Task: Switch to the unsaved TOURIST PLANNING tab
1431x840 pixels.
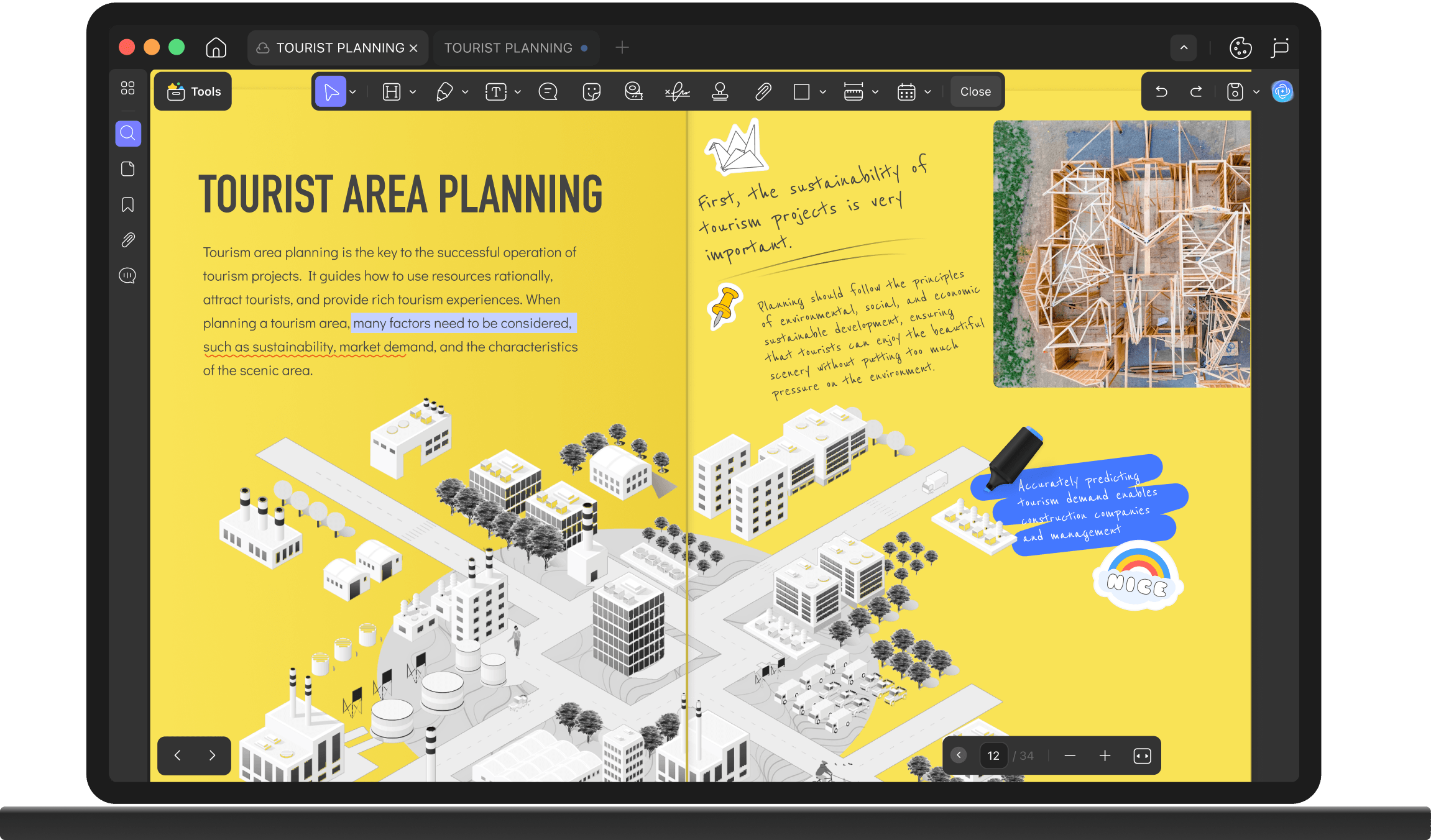Action: pyautogui.click(x=516, y=48)
